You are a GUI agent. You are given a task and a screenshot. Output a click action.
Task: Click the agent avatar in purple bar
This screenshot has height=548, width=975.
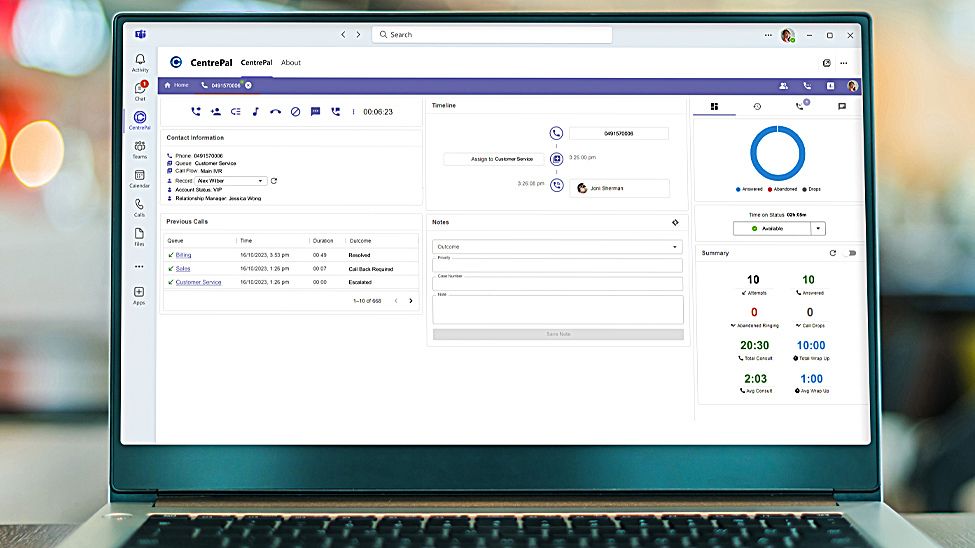tap(853, 86)
